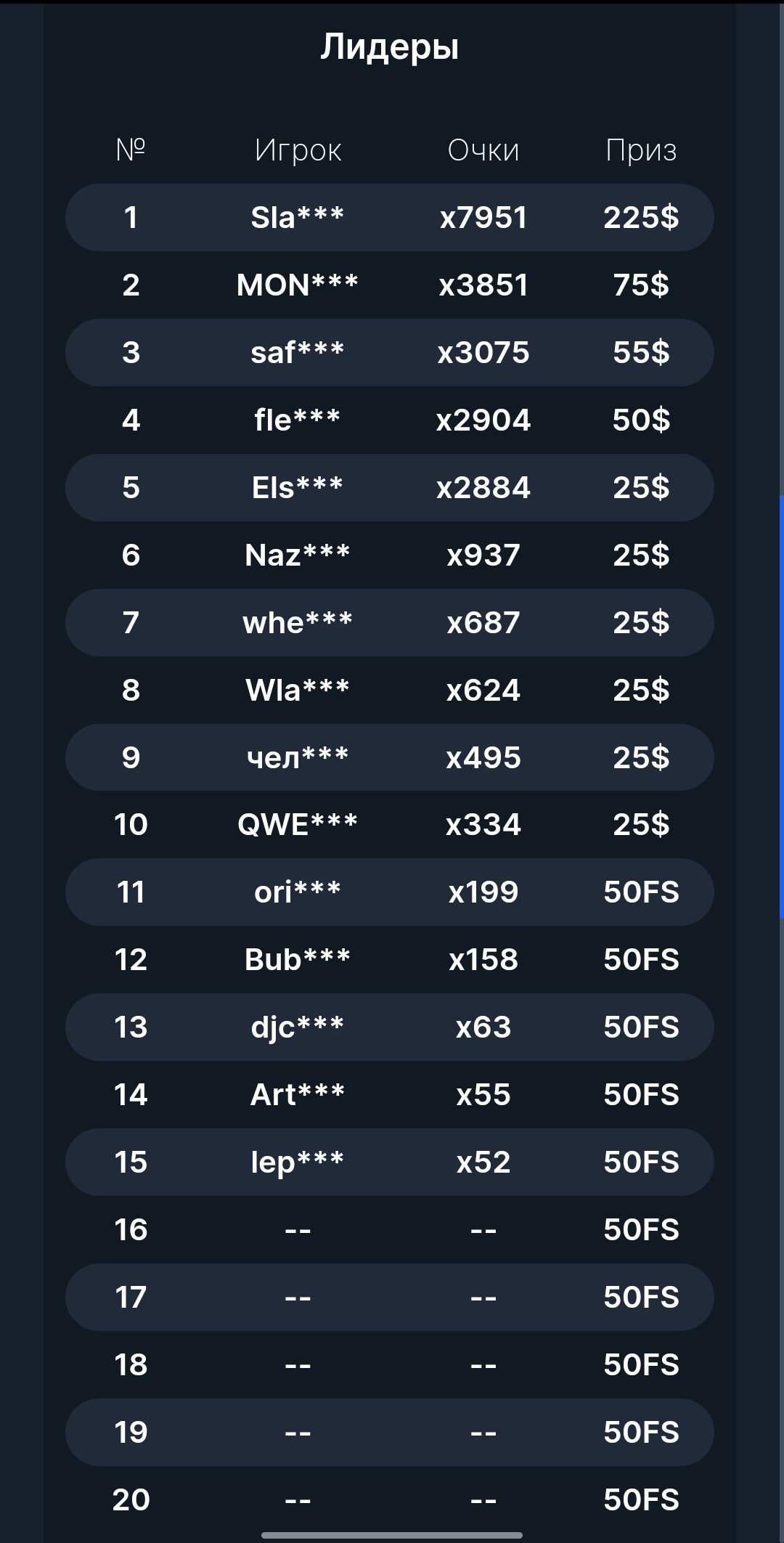Click the blue scrollbar on right edge
Screen dimensions: 784x1543
point(781,706)
